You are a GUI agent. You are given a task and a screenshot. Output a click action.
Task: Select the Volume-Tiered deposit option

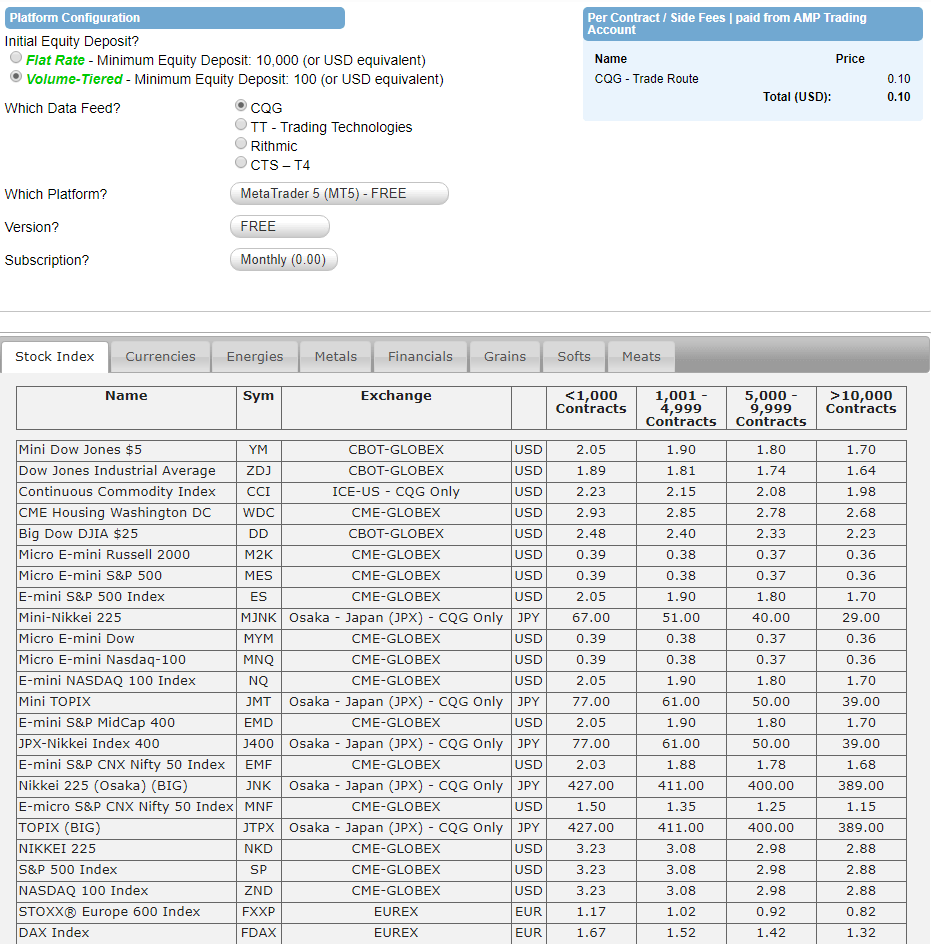pos(16,76)
